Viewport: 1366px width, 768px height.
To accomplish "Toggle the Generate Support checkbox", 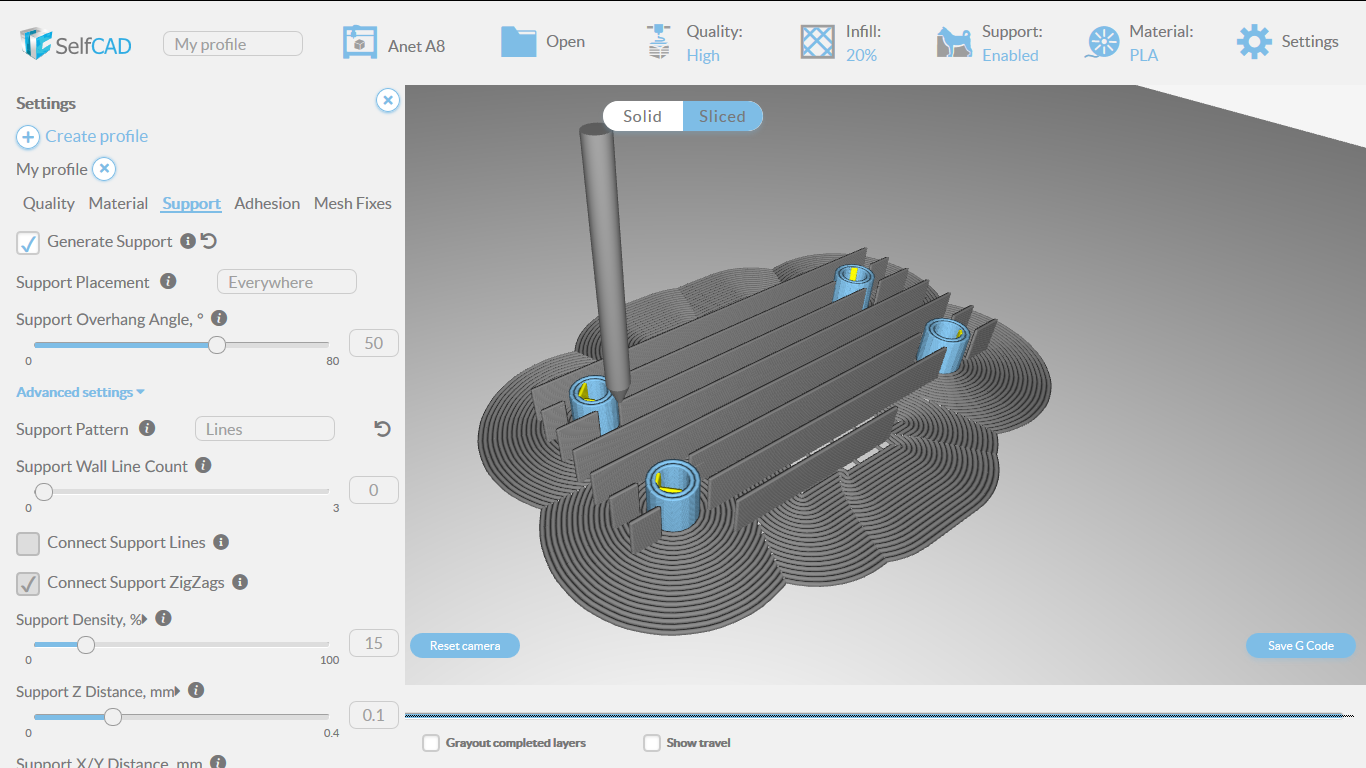I will point(28,242).
